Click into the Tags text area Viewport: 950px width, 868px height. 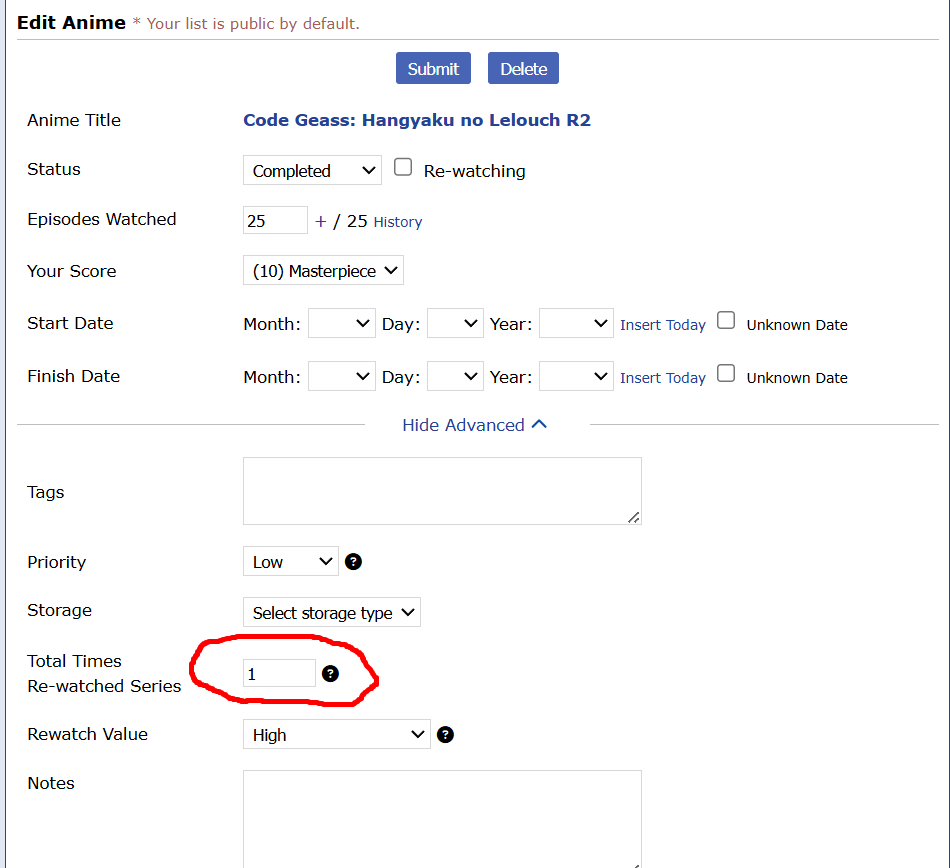pos(442,491)
